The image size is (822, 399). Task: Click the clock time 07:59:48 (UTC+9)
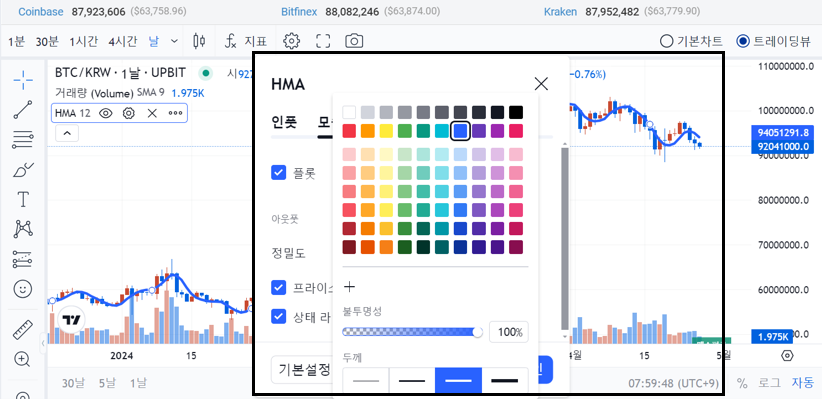click(x=674, y=383)
